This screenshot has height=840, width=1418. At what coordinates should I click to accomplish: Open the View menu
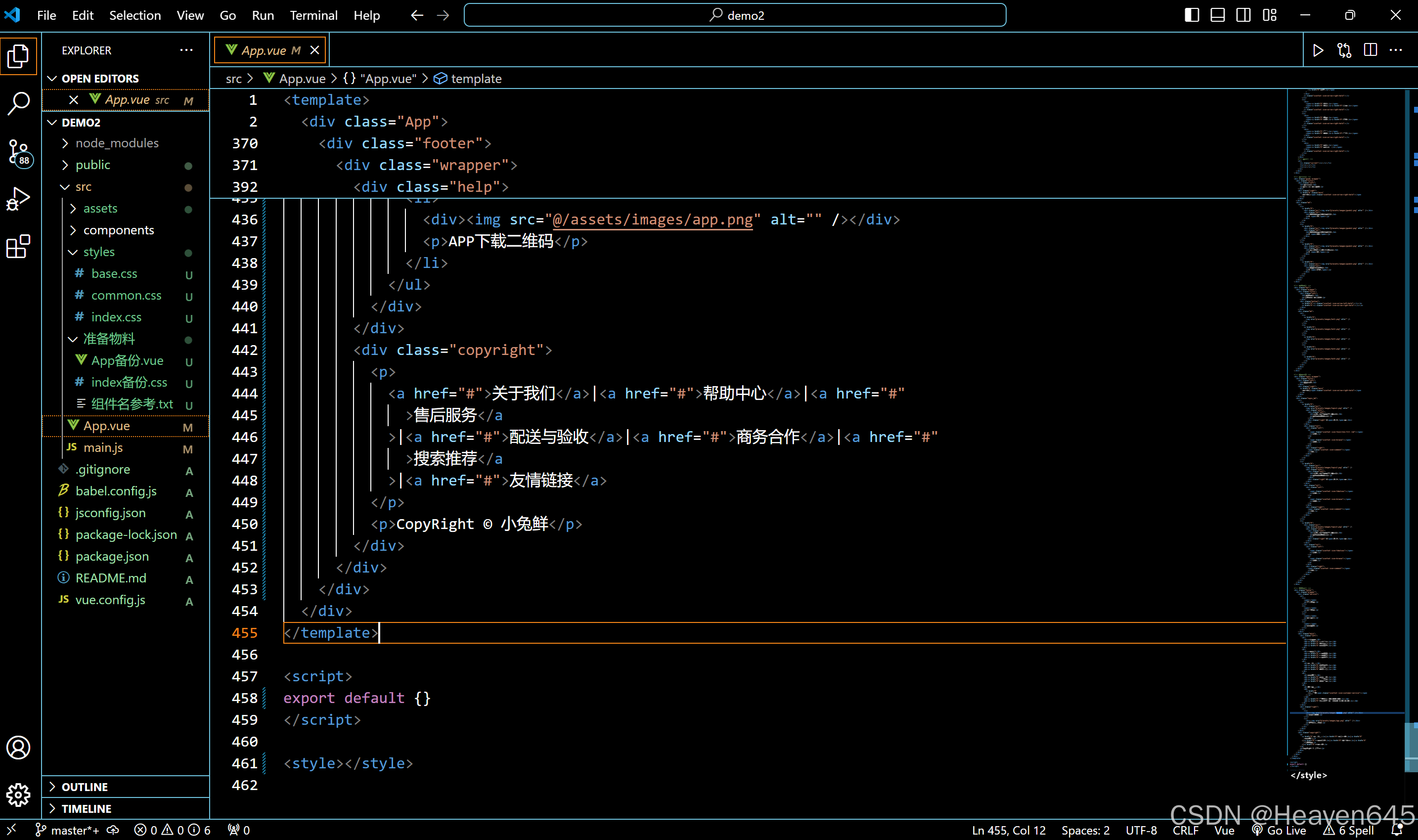point(190,15)
